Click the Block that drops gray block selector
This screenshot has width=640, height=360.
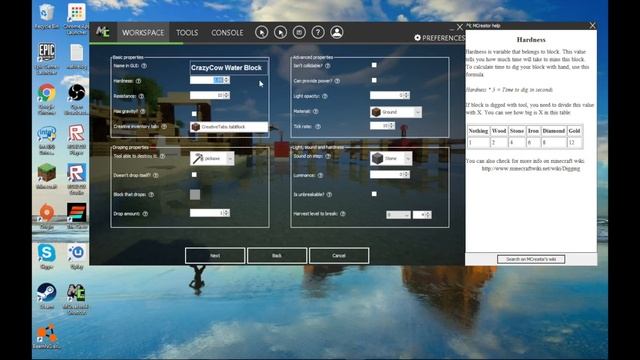pos(195,195)
